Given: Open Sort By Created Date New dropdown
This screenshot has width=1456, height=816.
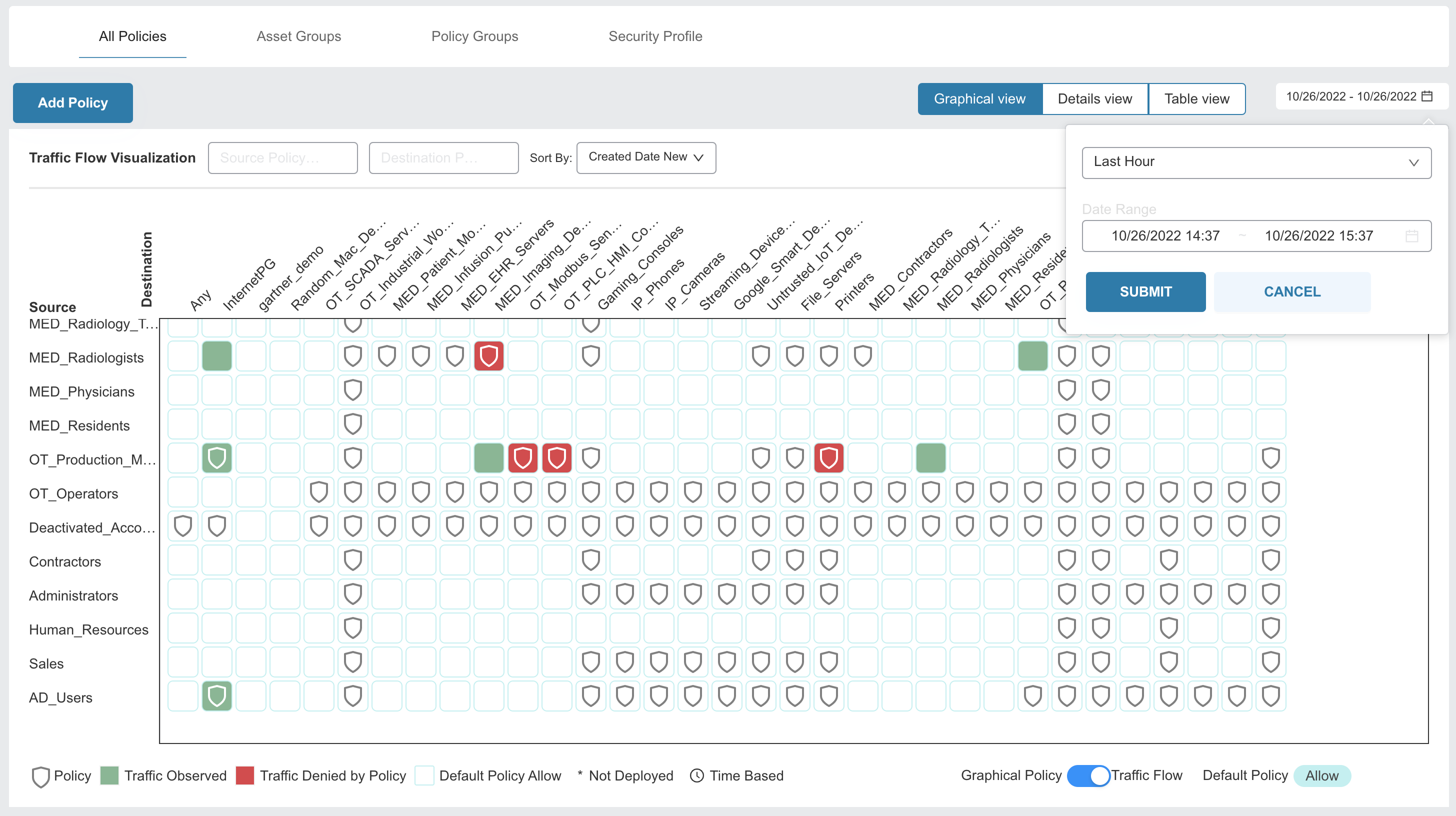Looking at the screenshot, I should tap(645, 157).
